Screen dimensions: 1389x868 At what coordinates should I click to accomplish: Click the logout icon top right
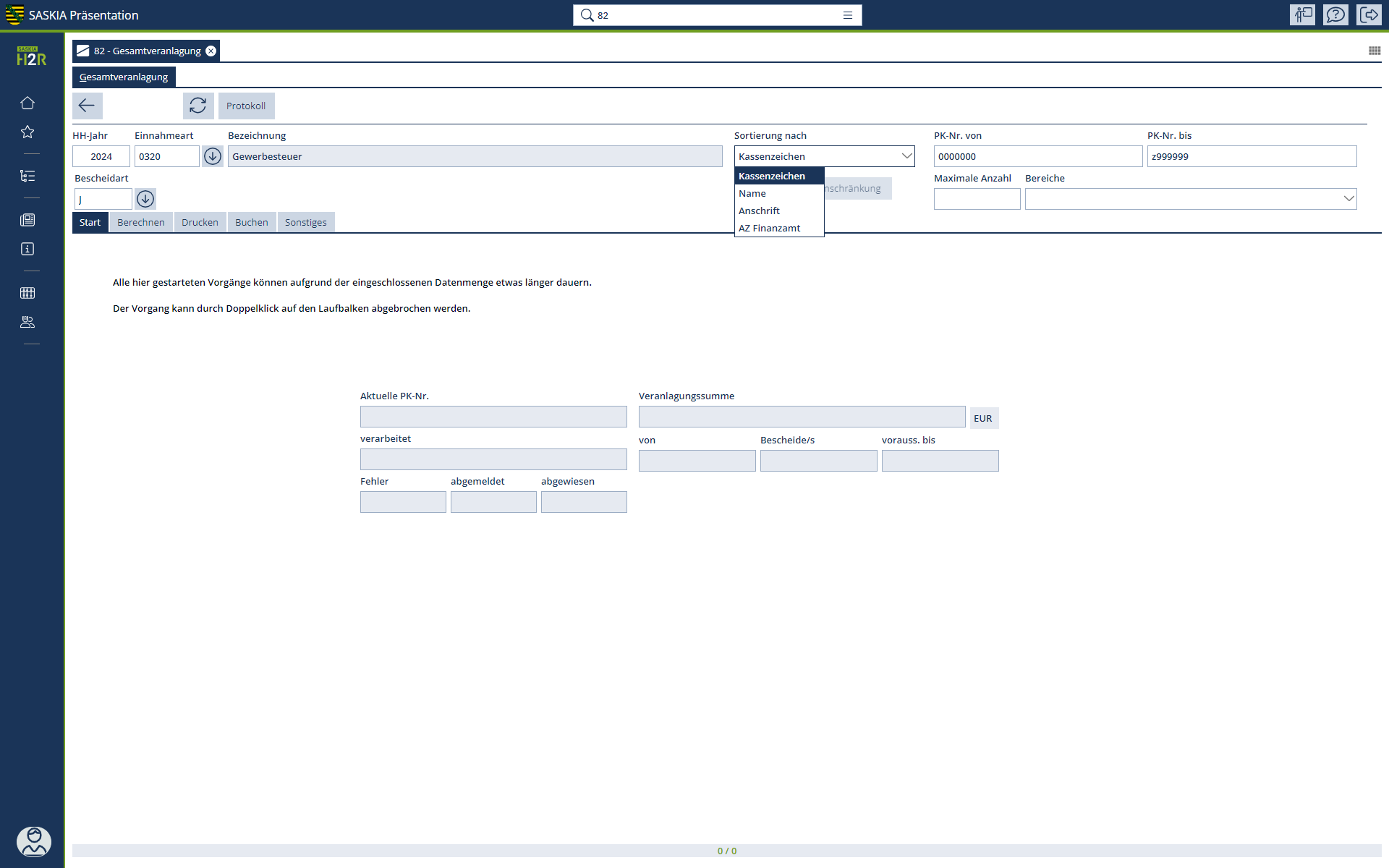point(1369,15)
